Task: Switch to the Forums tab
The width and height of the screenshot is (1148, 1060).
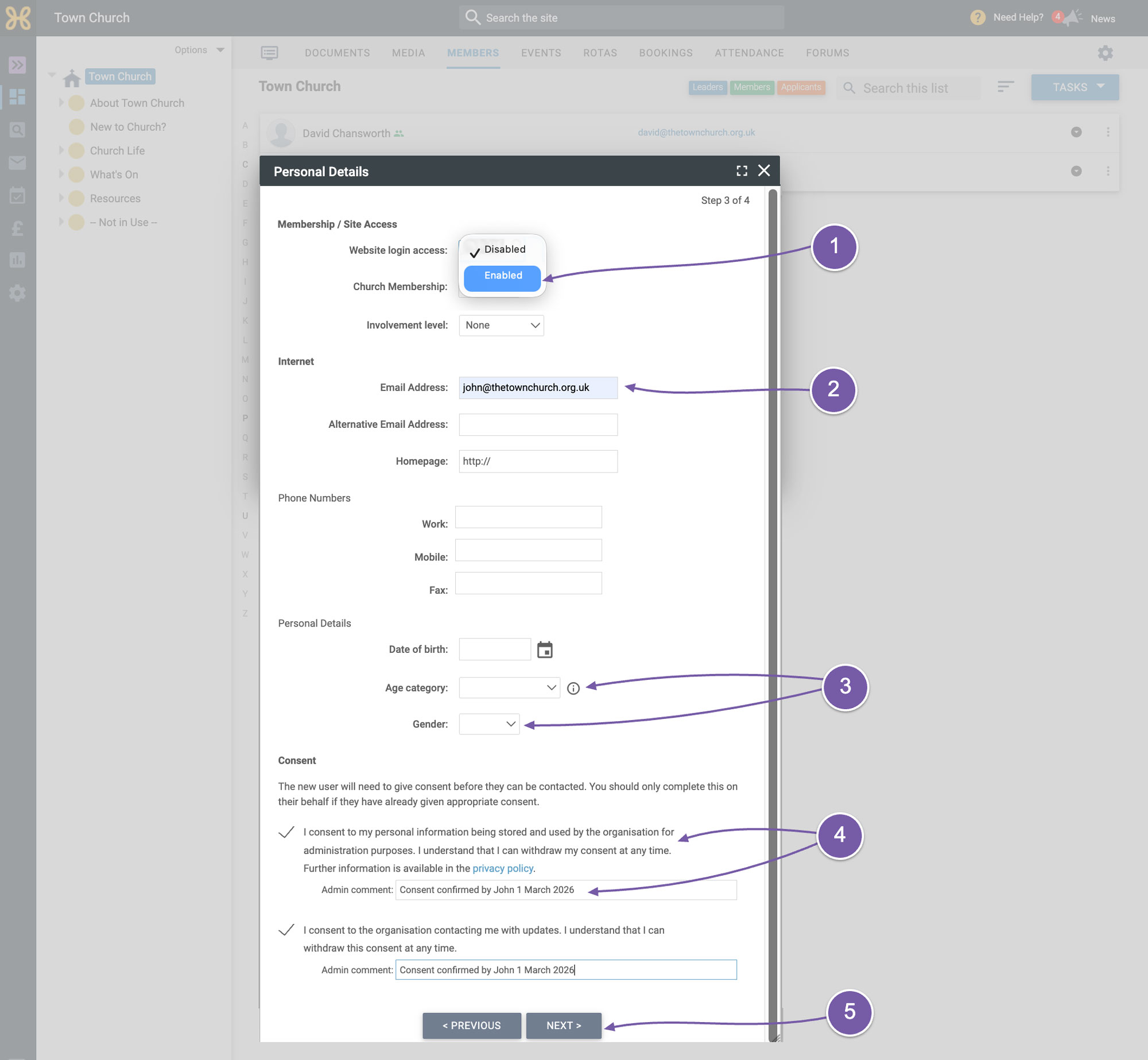Action: coord(827,53)
